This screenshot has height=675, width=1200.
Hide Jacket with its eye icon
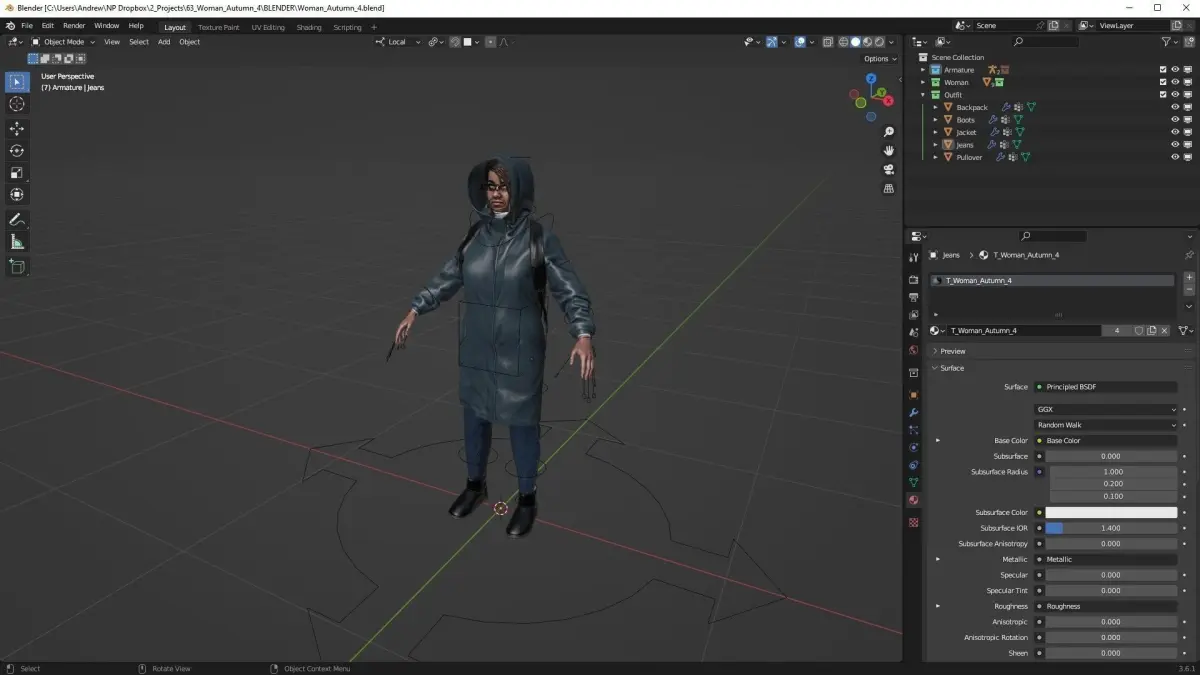1175,132
